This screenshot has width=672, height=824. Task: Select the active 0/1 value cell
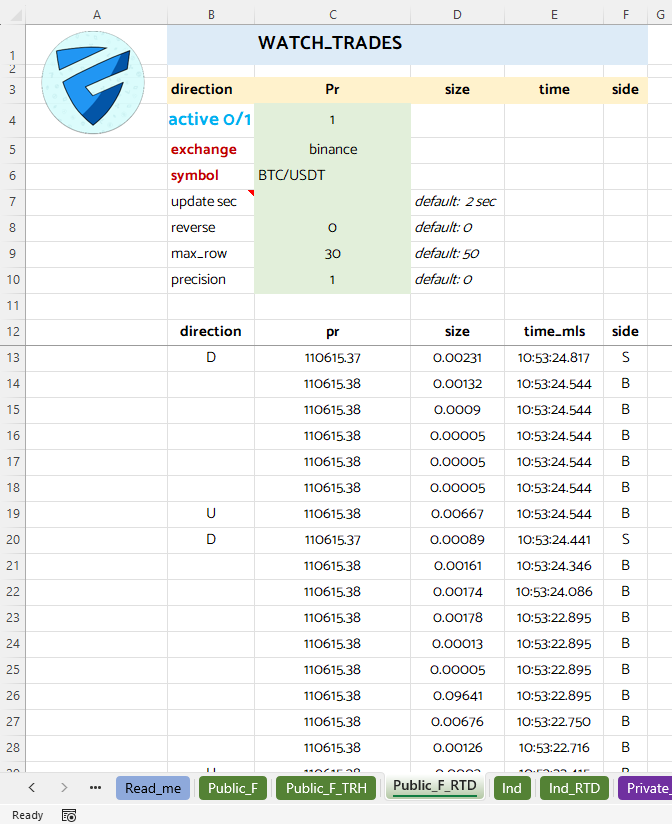click(x=332, y=120)
